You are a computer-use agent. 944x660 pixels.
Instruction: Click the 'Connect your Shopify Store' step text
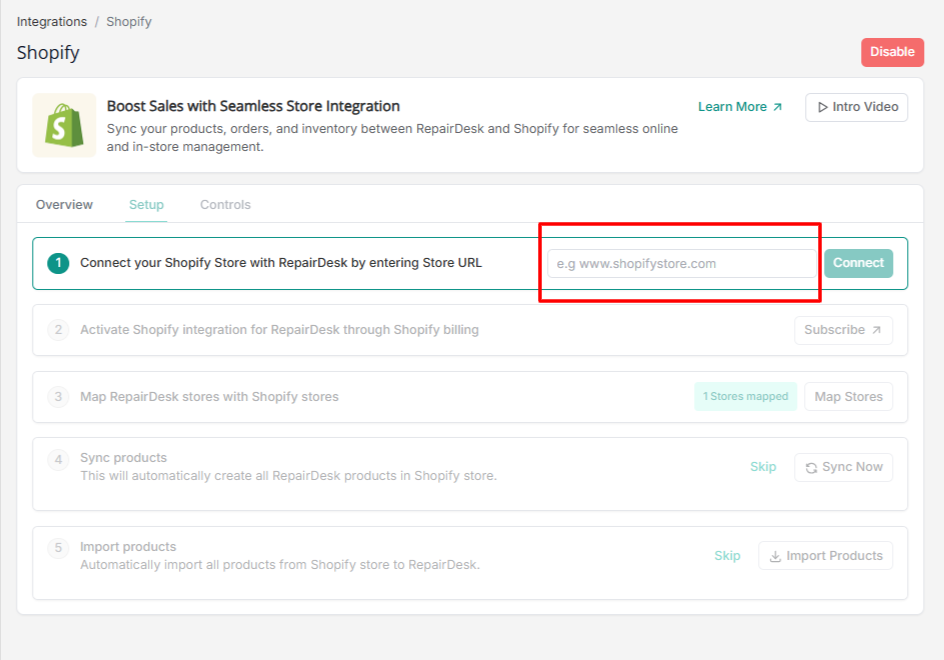pos(281,263)
